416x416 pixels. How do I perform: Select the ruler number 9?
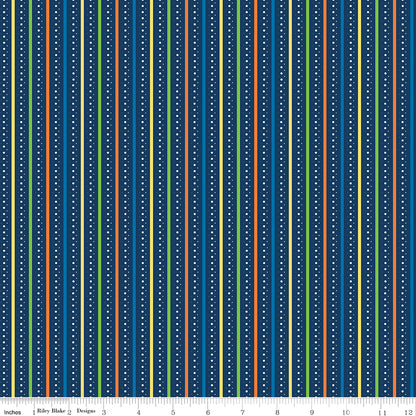click(x=312, y=412)
